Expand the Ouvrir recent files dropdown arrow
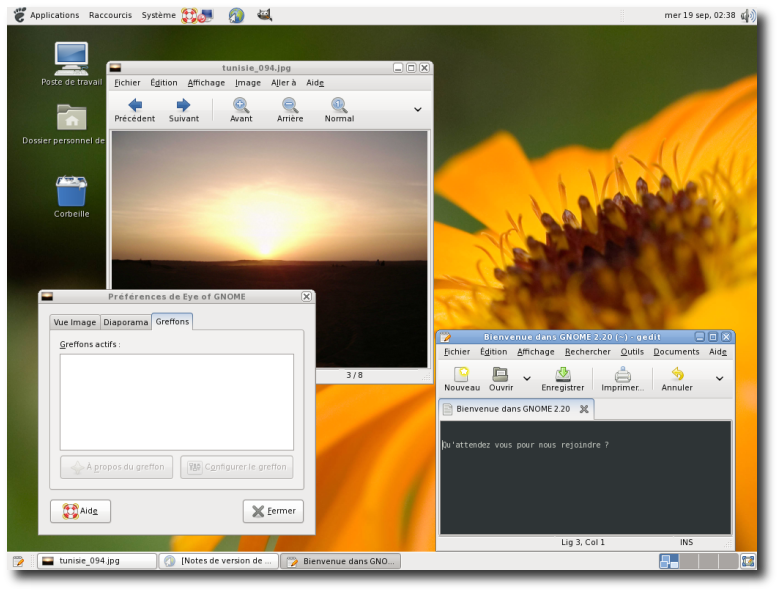This screenshot has height=593, width=780. coord(527,379)
